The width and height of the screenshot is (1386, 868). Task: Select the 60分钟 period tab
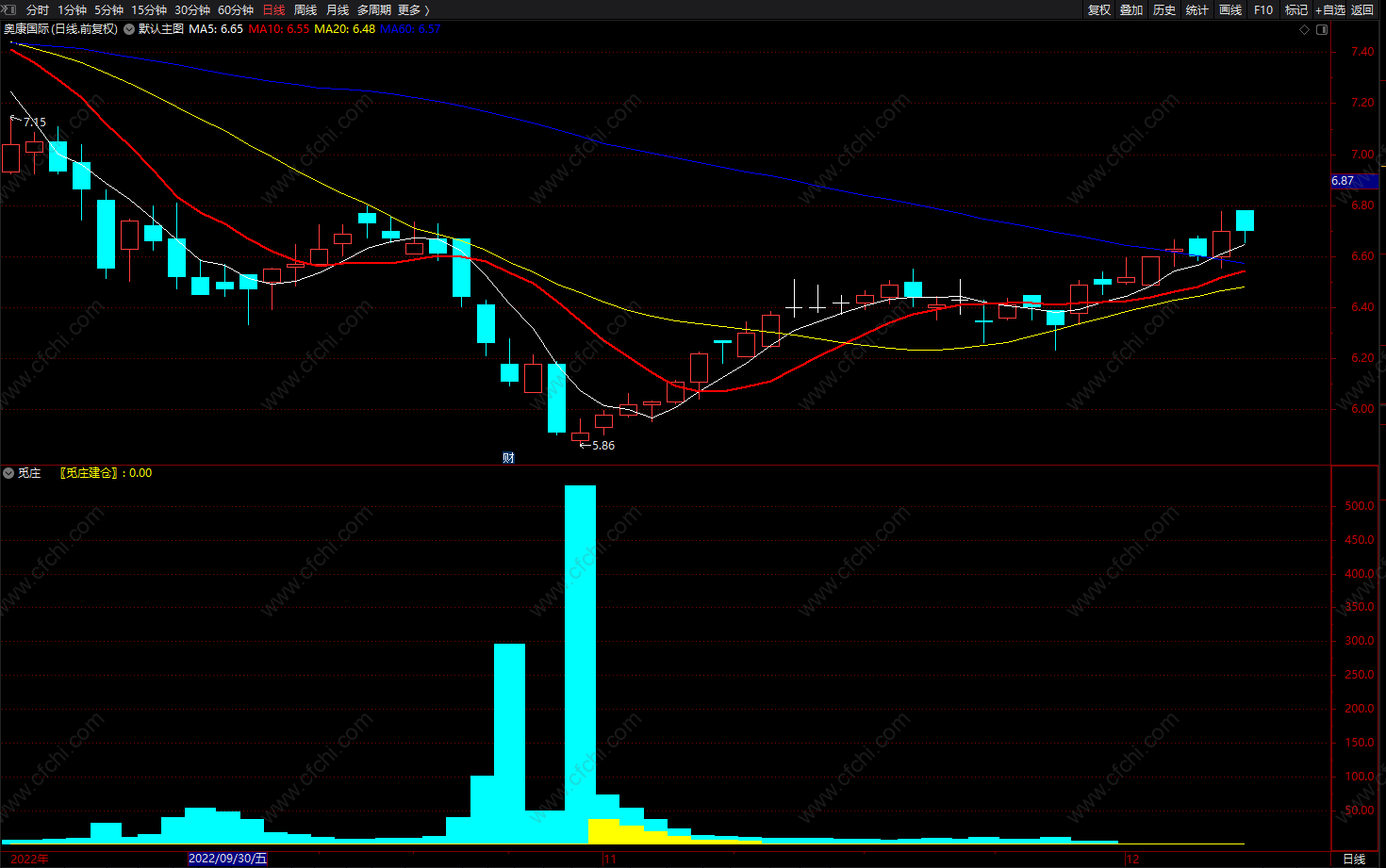point(235,9)
